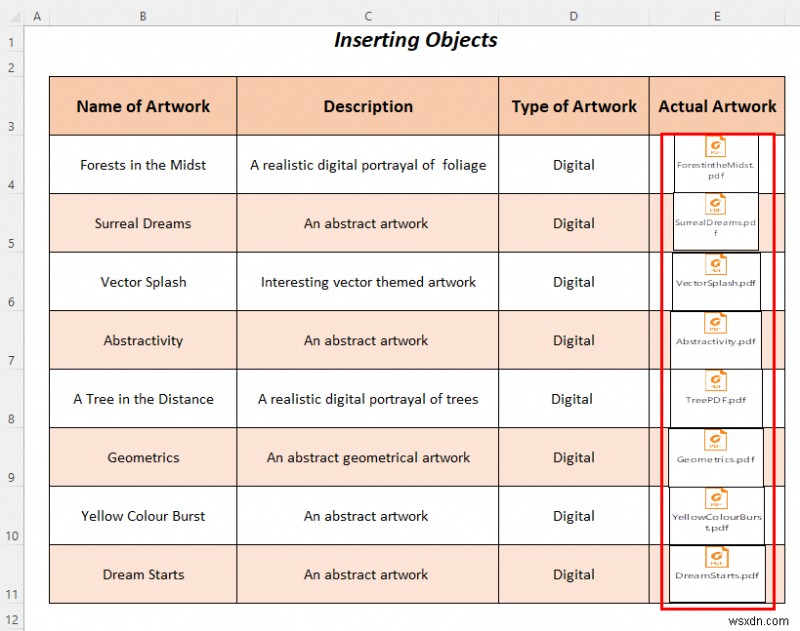Select row 10 header
This screenshot has width=800, height=631.
[12, 516]
